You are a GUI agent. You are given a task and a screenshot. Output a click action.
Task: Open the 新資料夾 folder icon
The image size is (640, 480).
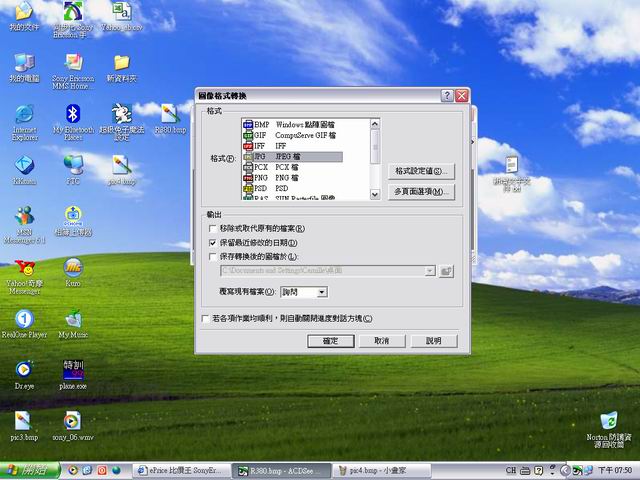coord(122,68)
